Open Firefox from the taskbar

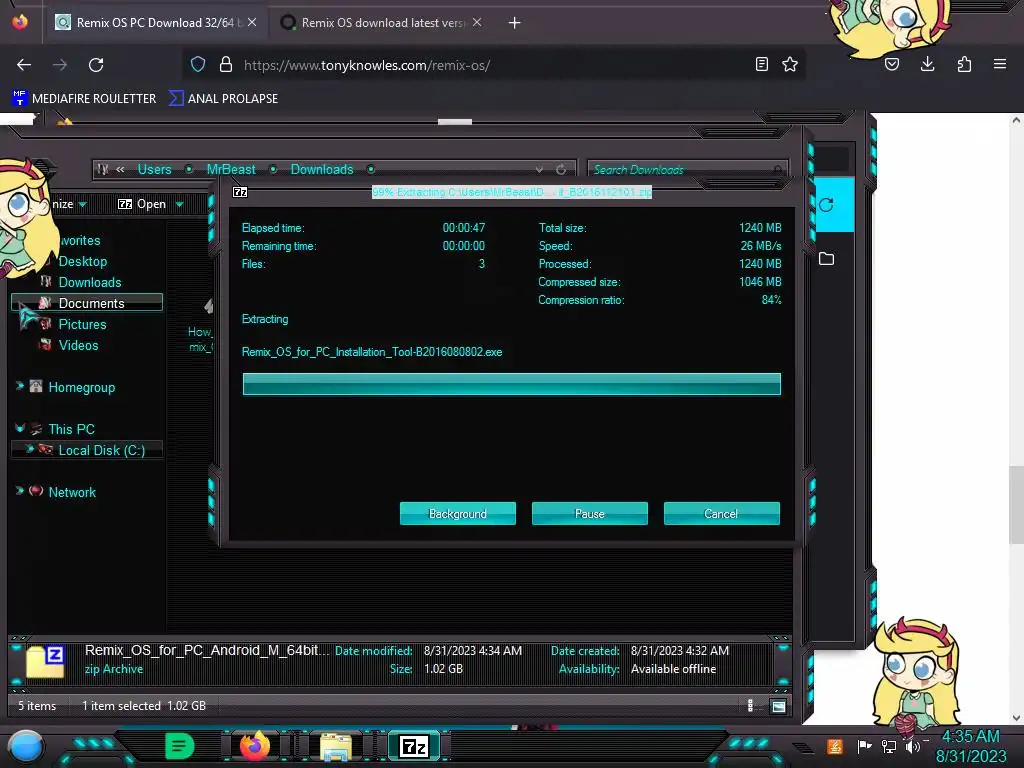(x=255, y=746)
